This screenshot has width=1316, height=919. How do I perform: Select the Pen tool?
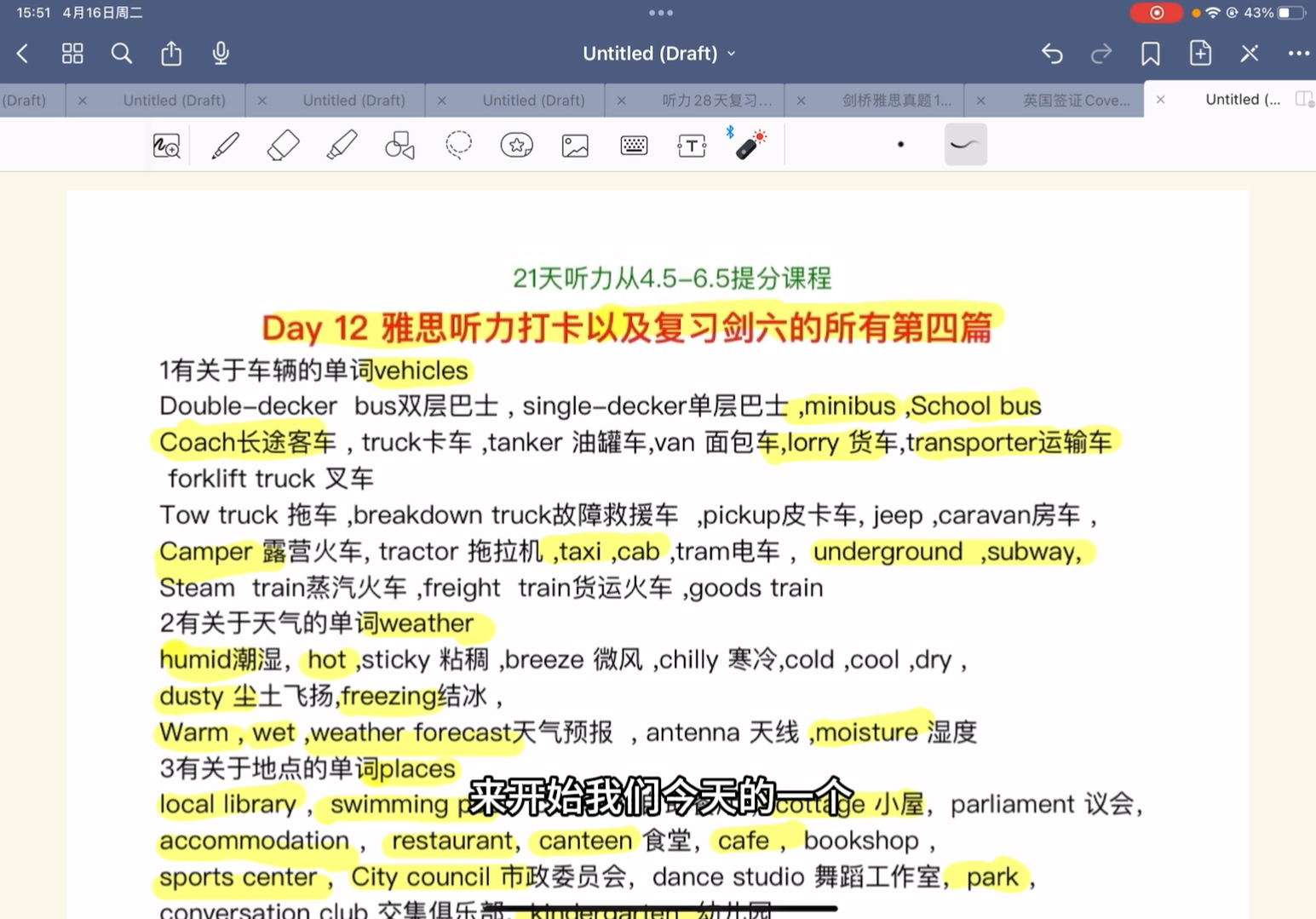point(225,146)
